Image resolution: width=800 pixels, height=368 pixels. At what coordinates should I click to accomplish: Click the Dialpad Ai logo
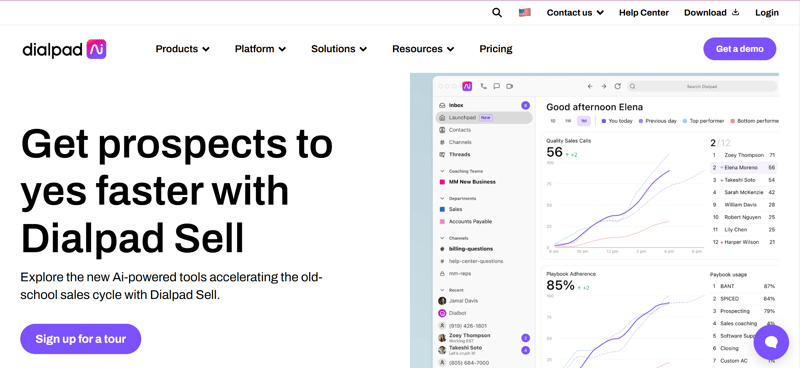pos(64,50)
